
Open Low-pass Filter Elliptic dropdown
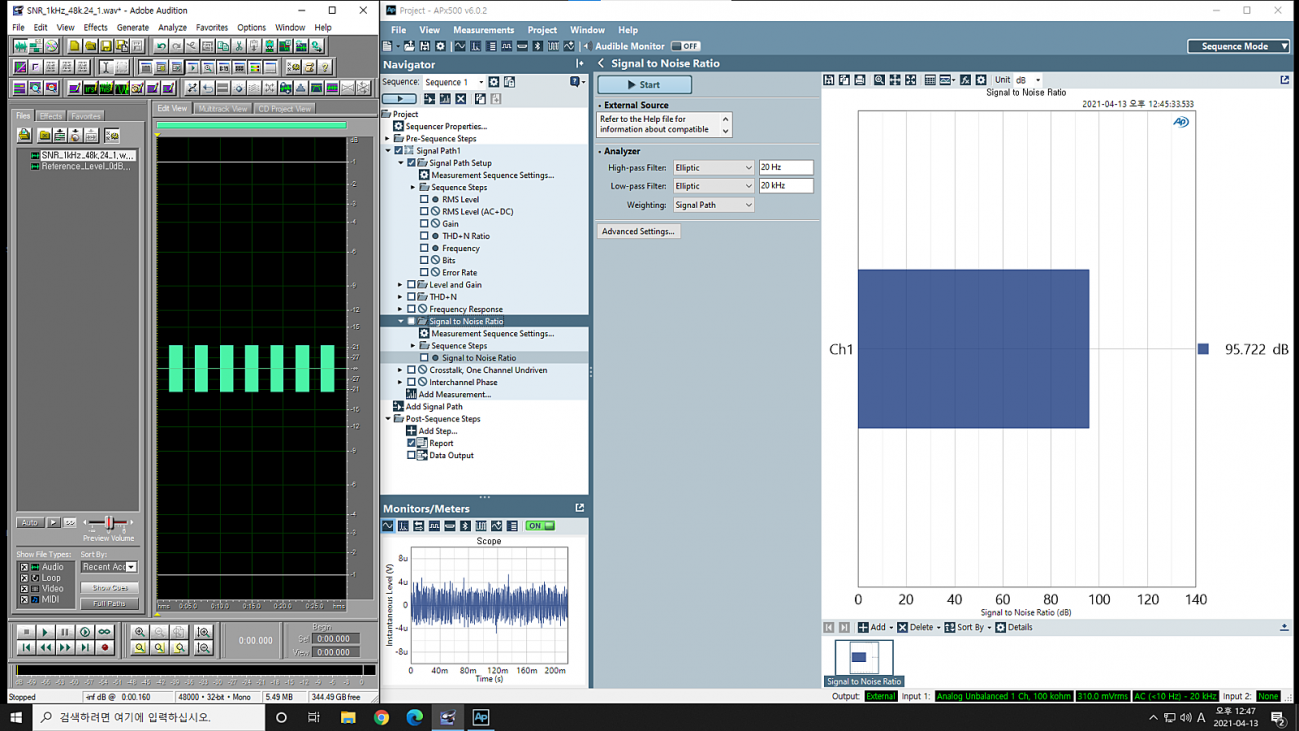click(713, 186)
